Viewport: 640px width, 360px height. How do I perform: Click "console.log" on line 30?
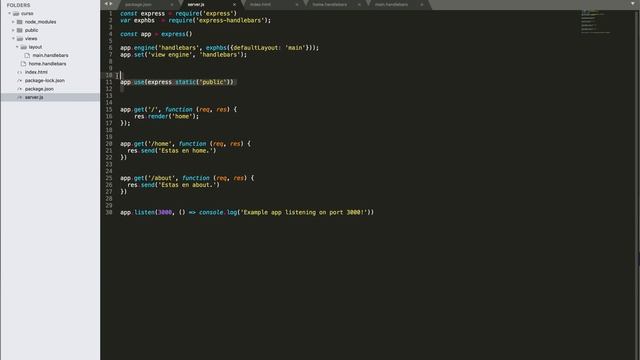point(218,212)
